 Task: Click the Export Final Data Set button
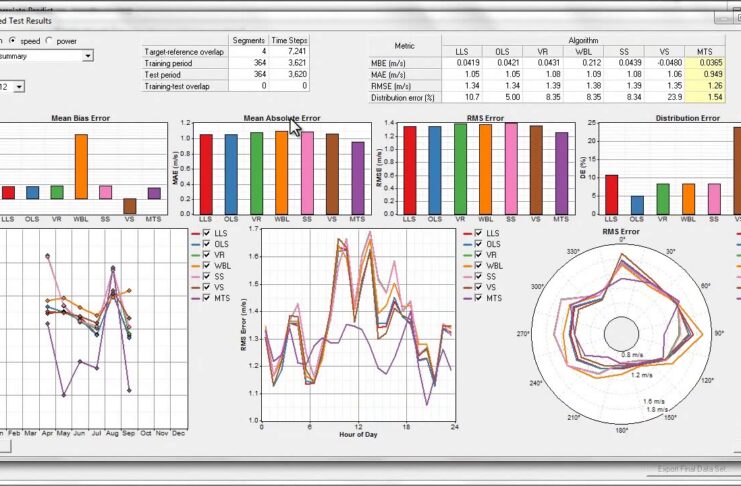pos(691,469)
